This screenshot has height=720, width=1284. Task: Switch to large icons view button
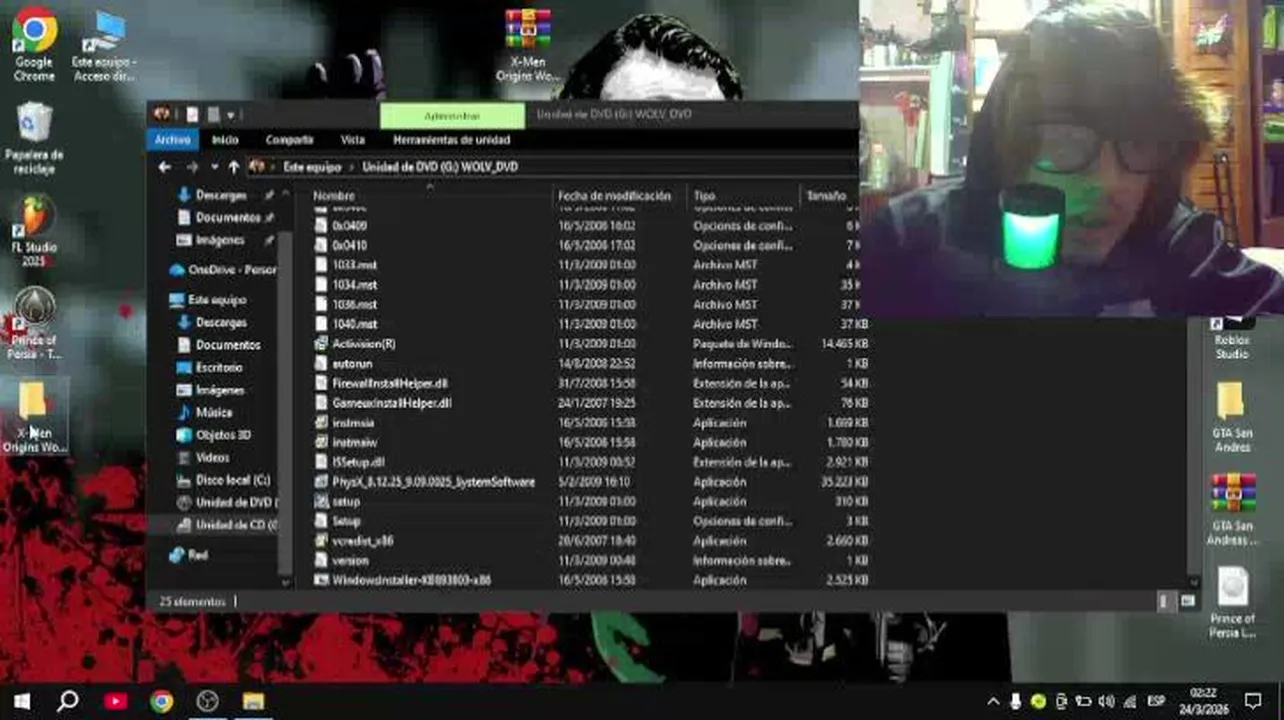(x=1187, y=601)
